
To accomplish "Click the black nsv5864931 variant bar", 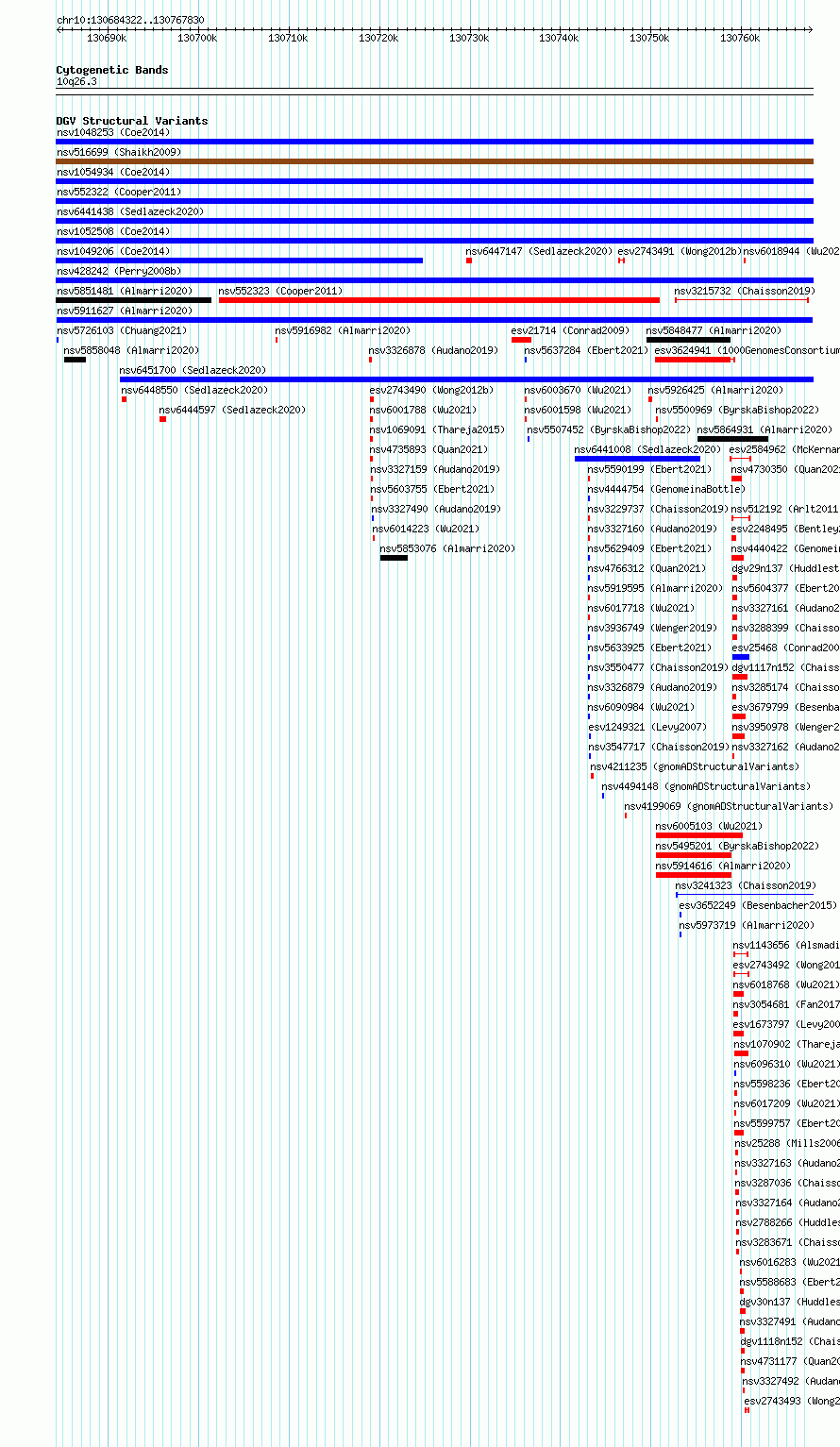I will pos(732,439).
